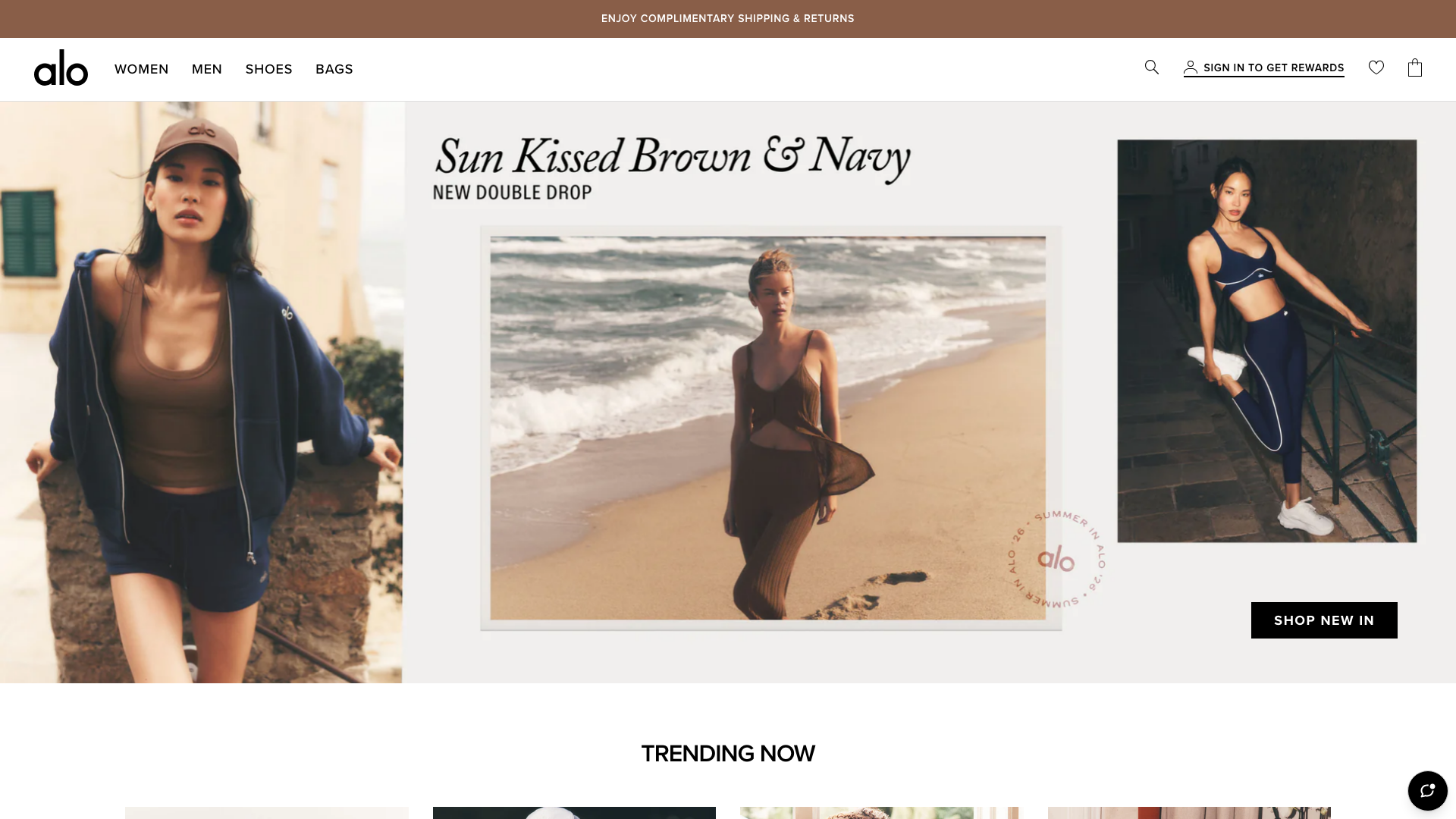
Task: Click the navy sports bra model image
Action: [x=1266, y=340]
